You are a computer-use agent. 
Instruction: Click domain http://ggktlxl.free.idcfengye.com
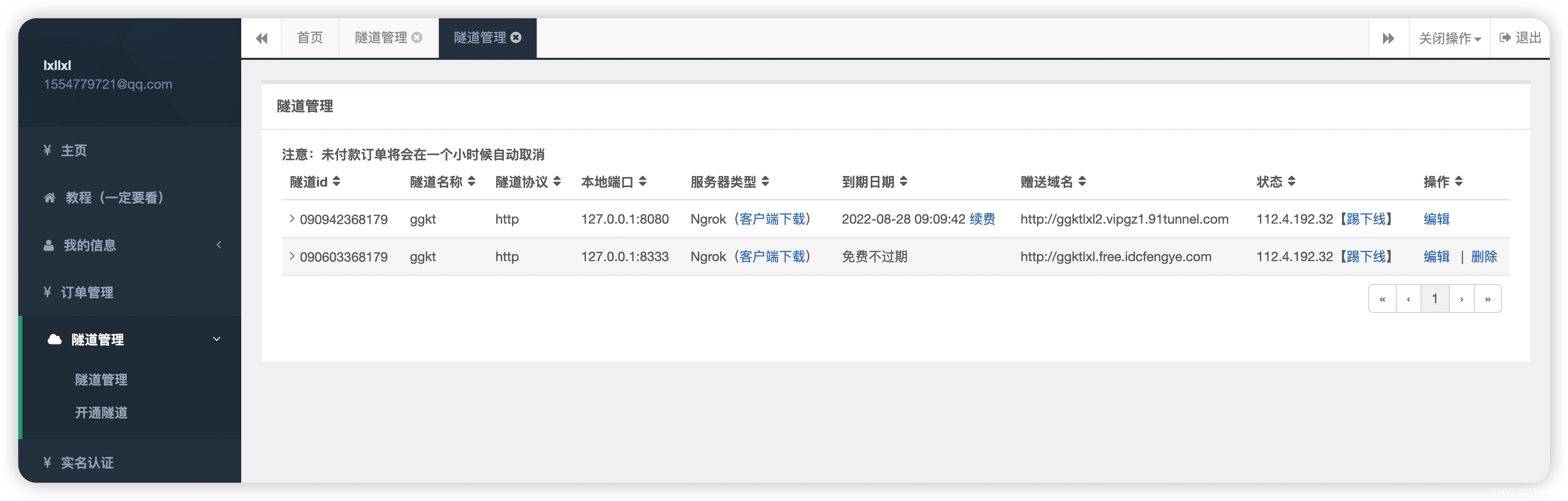pos(1116,257)
